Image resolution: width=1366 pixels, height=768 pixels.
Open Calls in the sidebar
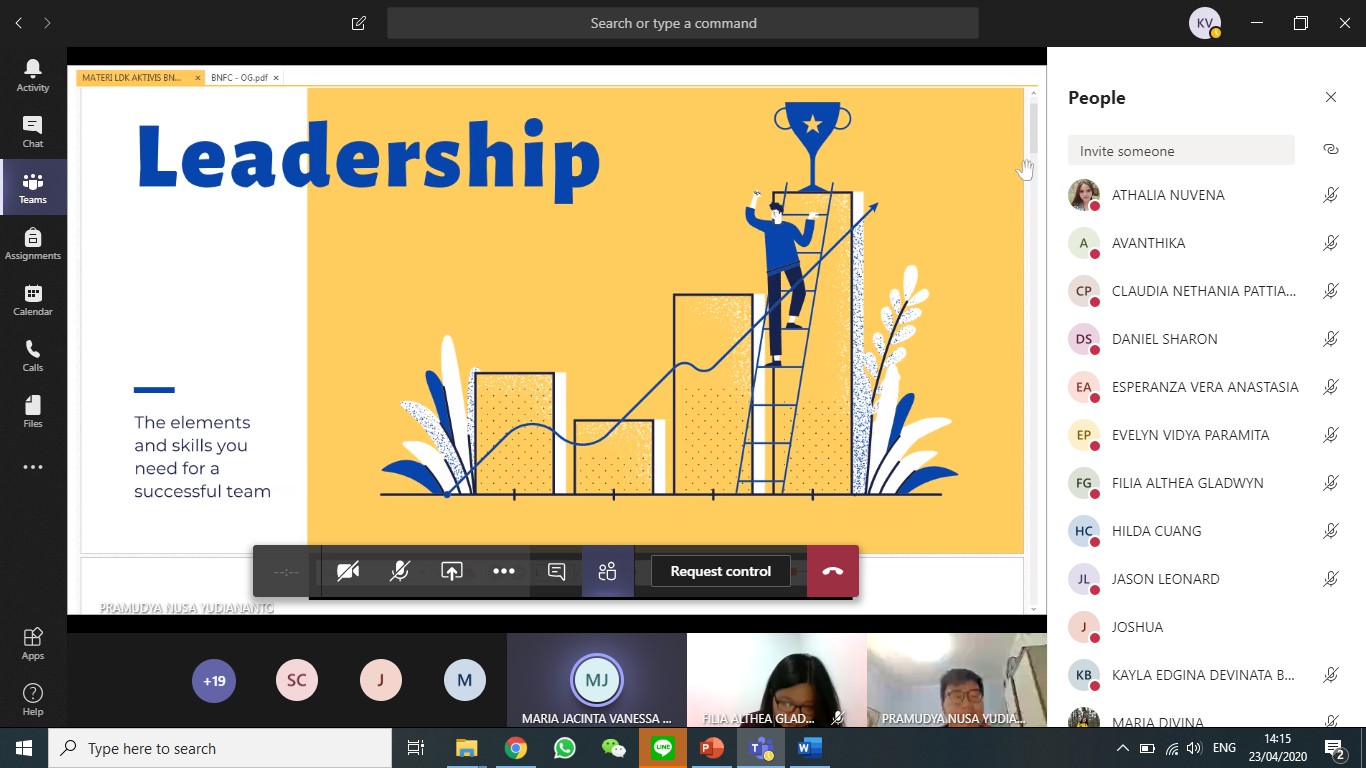[33, 355]
